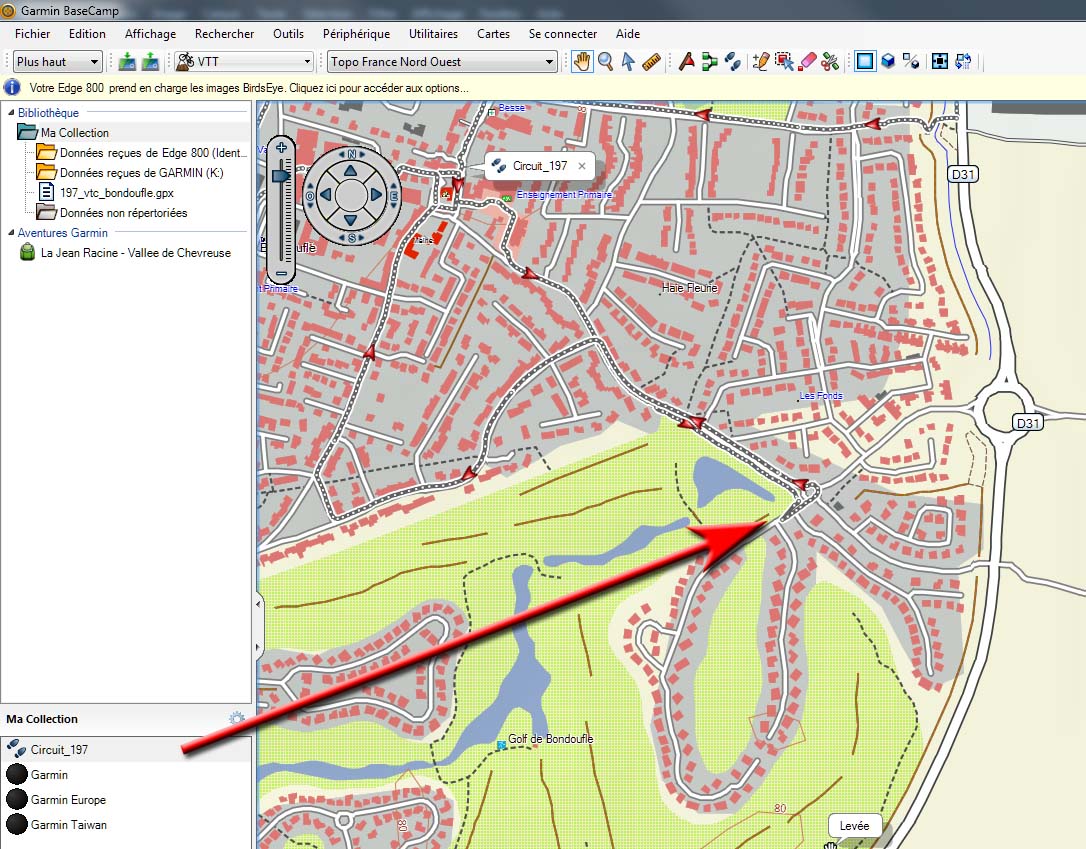The width and height of the screenshot is (1086, 849).
Task: Select the arrow Selection tool
Action: click(x=628, y=62)
